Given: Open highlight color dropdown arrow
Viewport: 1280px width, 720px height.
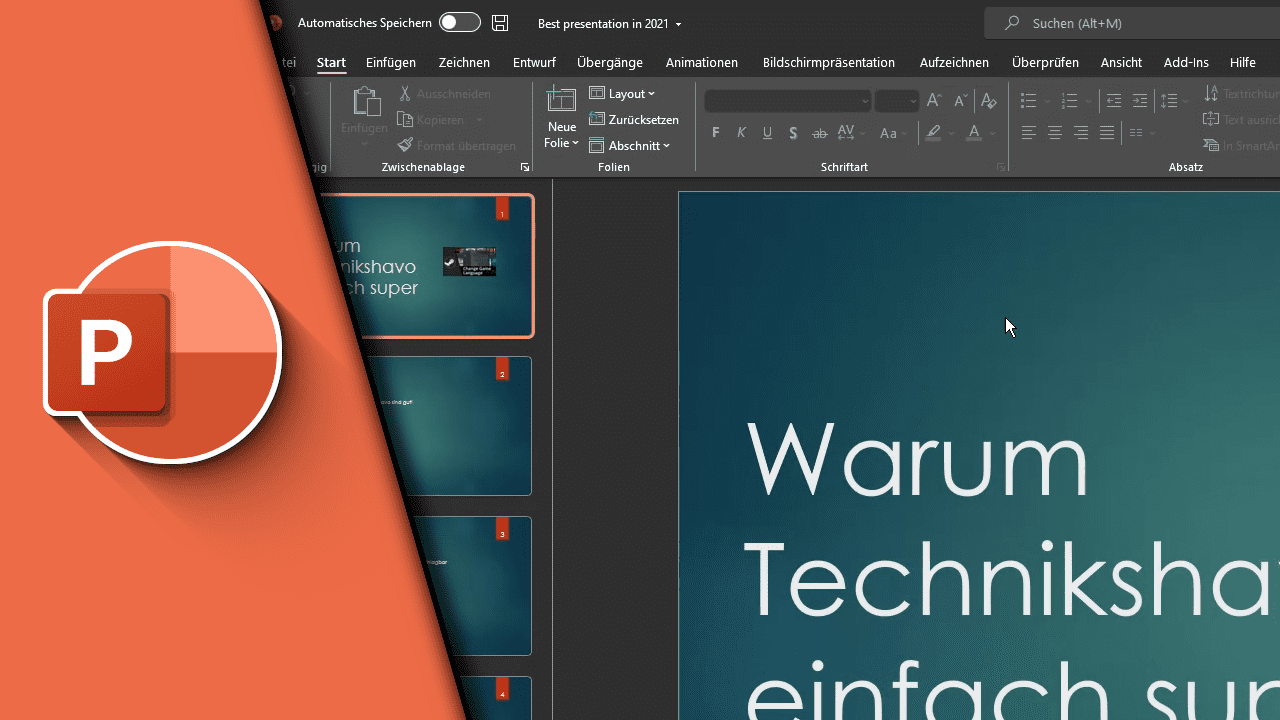Looking at the screenshot, I should [952, 133].
